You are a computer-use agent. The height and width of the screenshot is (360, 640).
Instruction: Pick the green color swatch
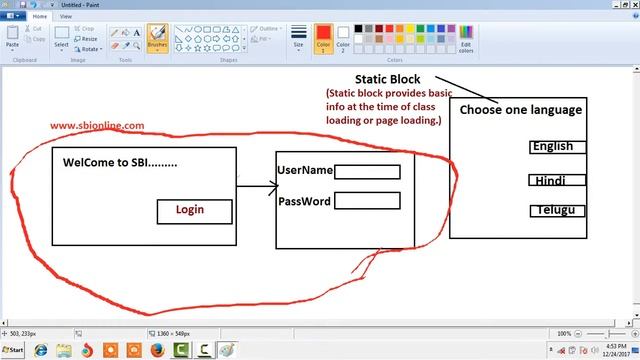click(x=420, y=28)
